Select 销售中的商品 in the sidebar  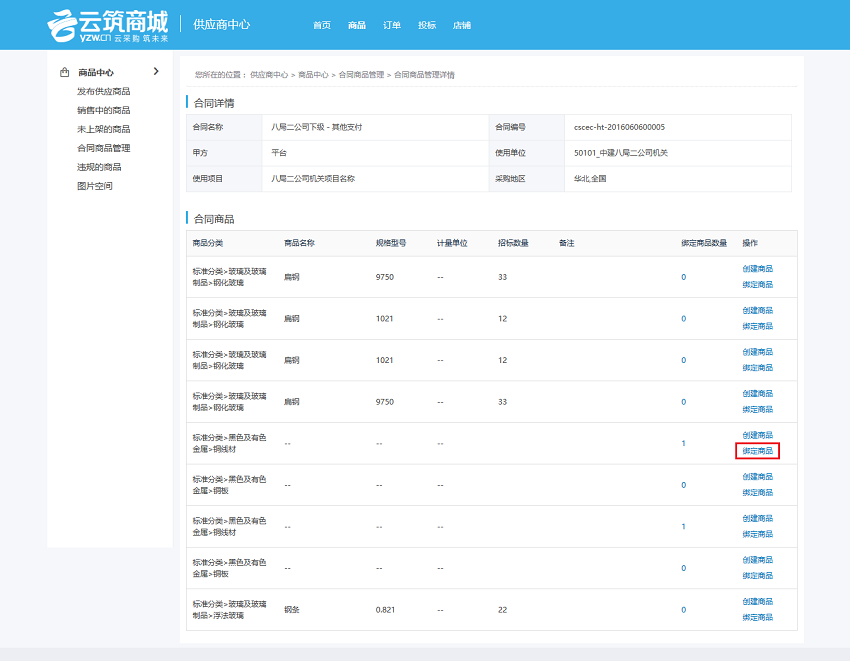(103, 110)
